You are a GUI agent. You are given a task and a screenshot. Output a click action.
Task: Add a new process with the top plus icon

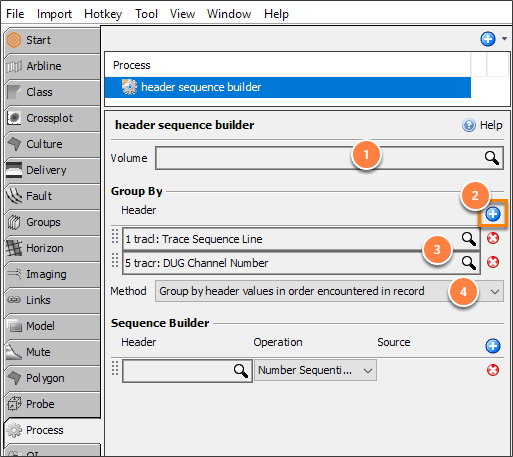[488, 39]
